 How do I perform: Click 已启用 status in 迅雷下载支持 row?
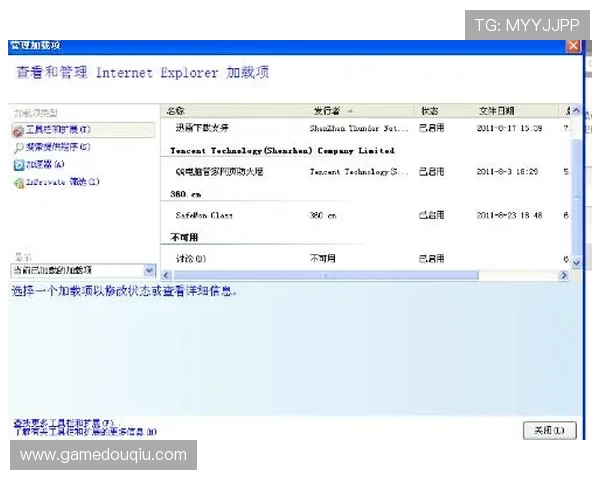[x=432, y=128]
